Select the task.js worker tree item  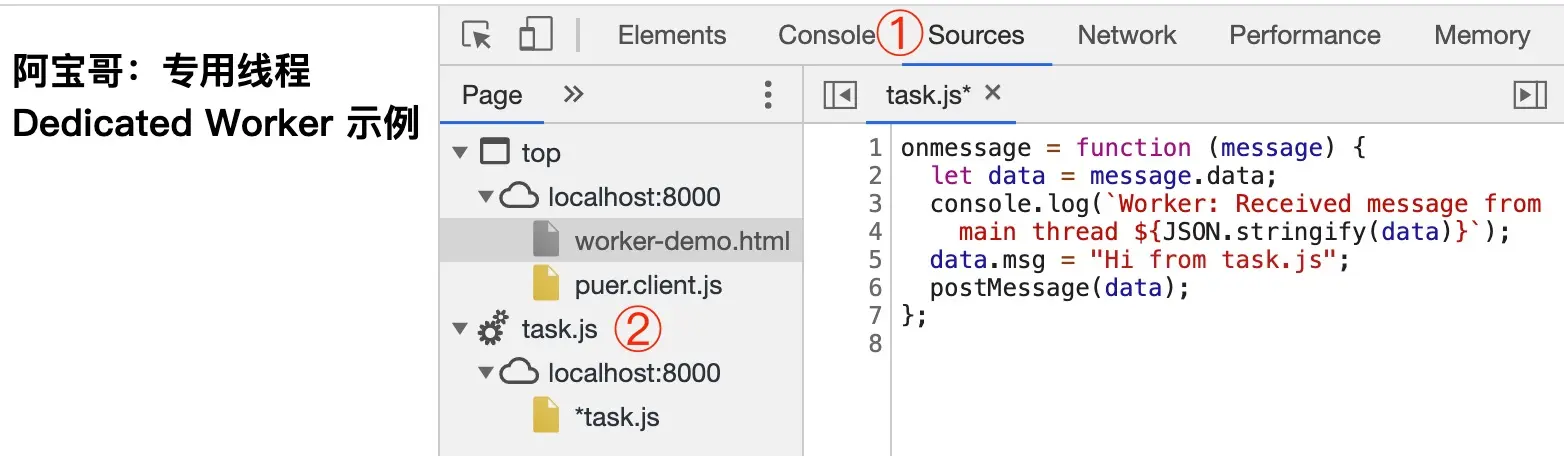tap(560, 329)
